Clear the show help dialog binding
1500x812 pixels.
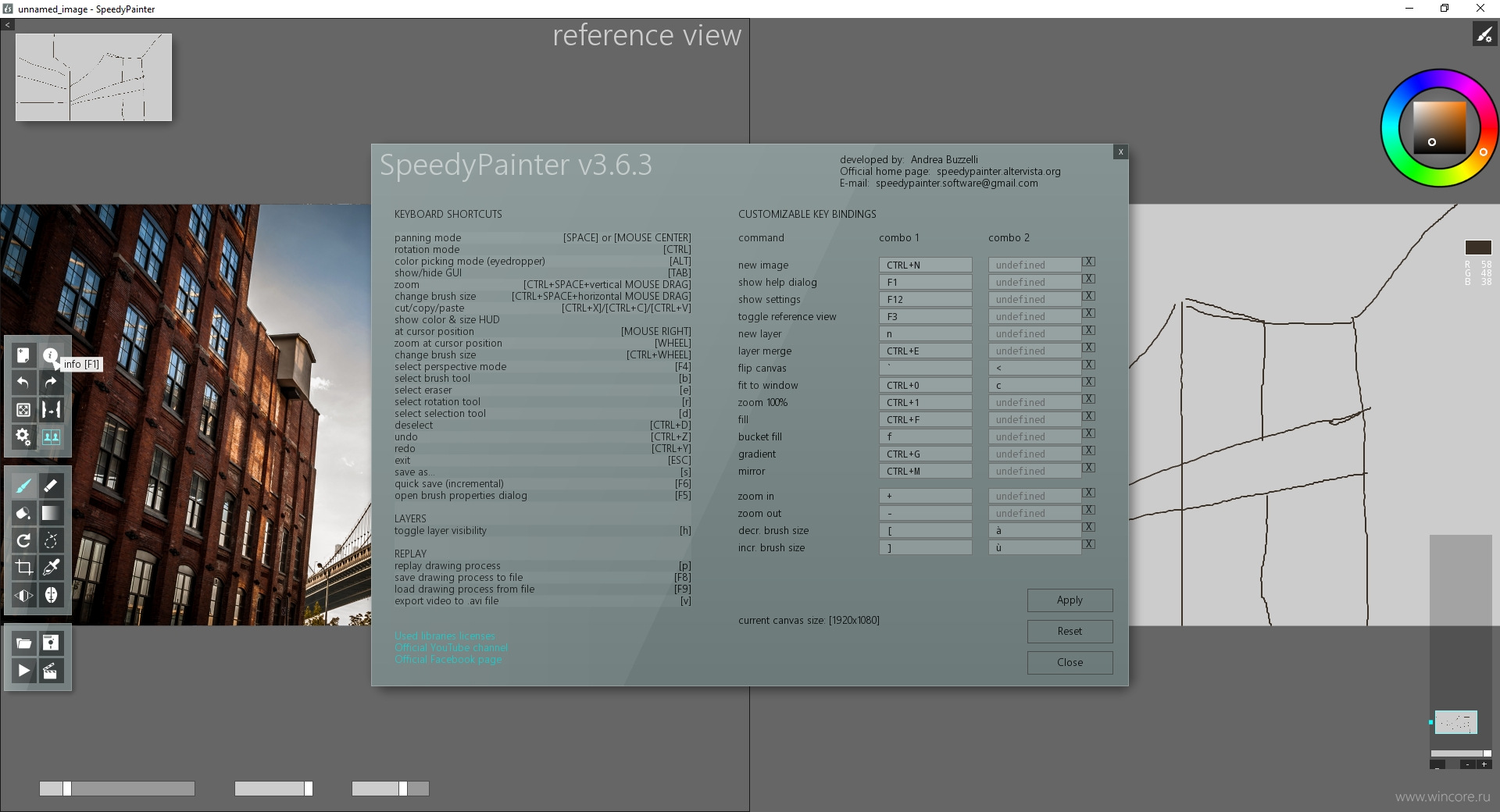[1088, 279]
